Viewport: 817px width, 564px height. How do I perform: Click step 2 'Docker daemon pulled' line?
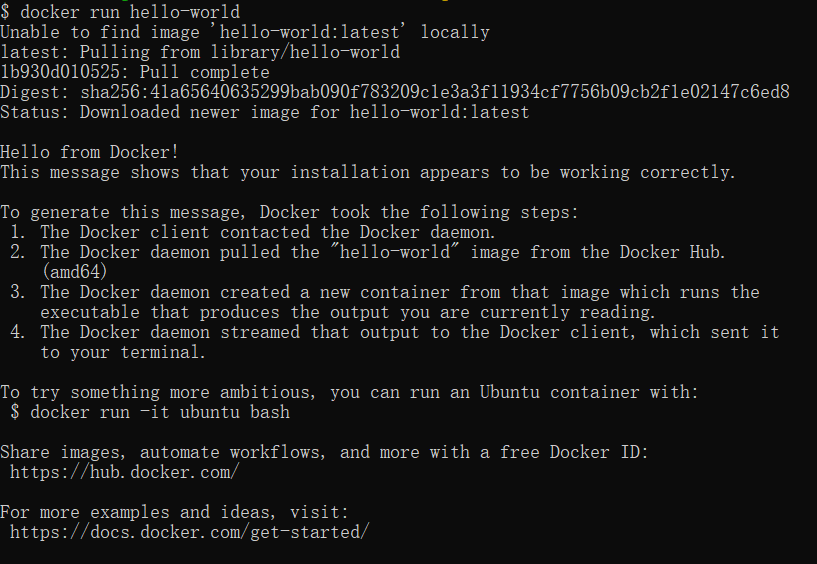(367, 252)
